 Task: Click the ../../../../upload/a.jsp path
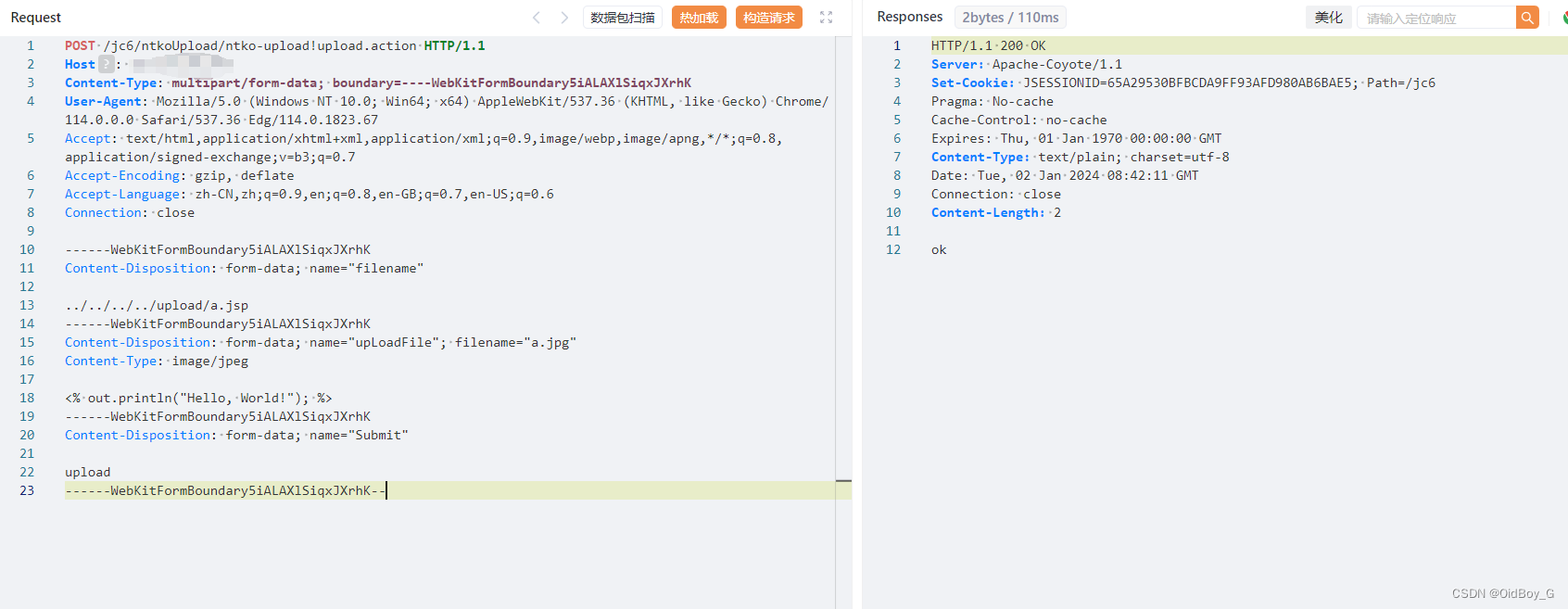pos(157,305)
